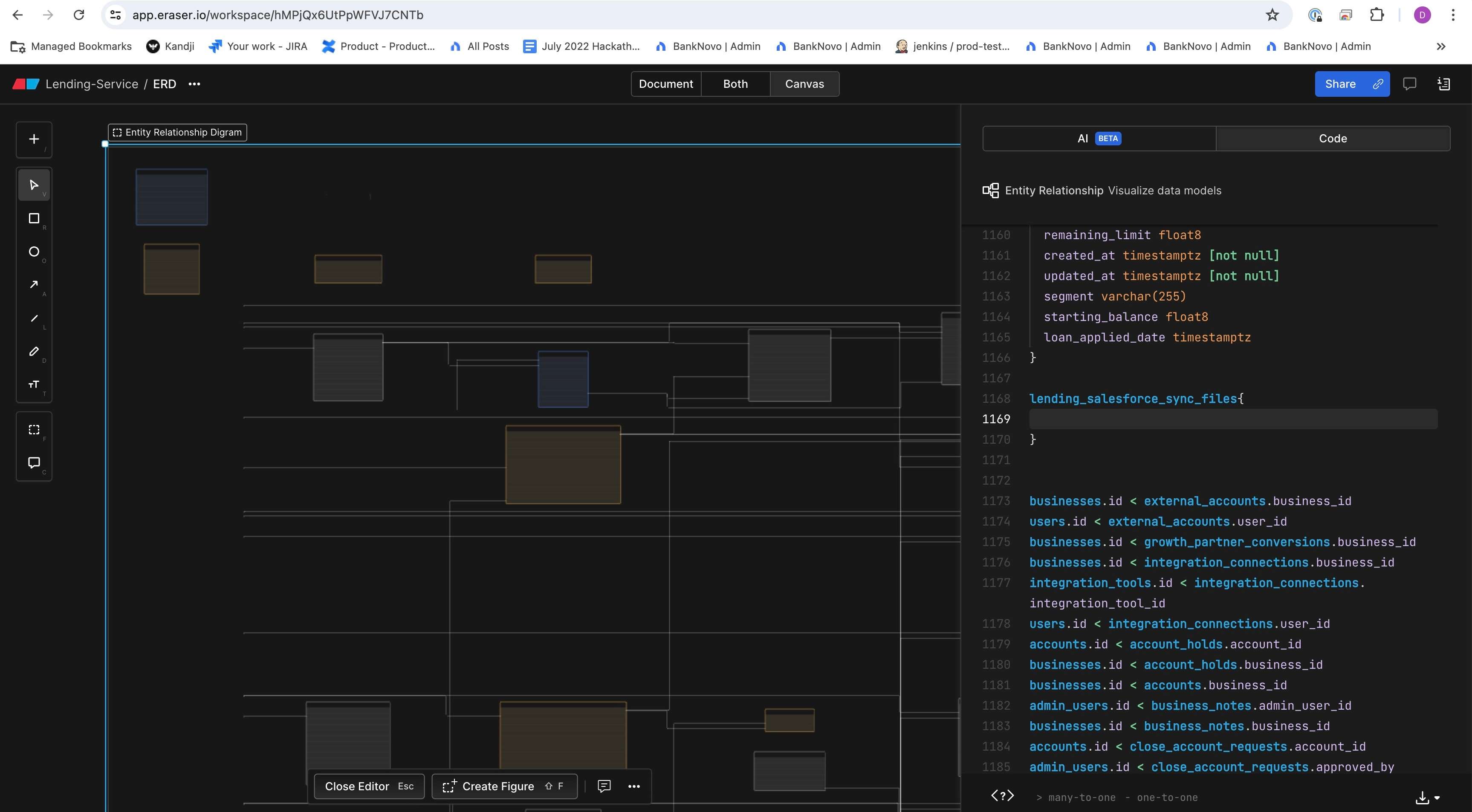
Task: Copy share link via chain icon
Action: click(x=1378, y=84)
